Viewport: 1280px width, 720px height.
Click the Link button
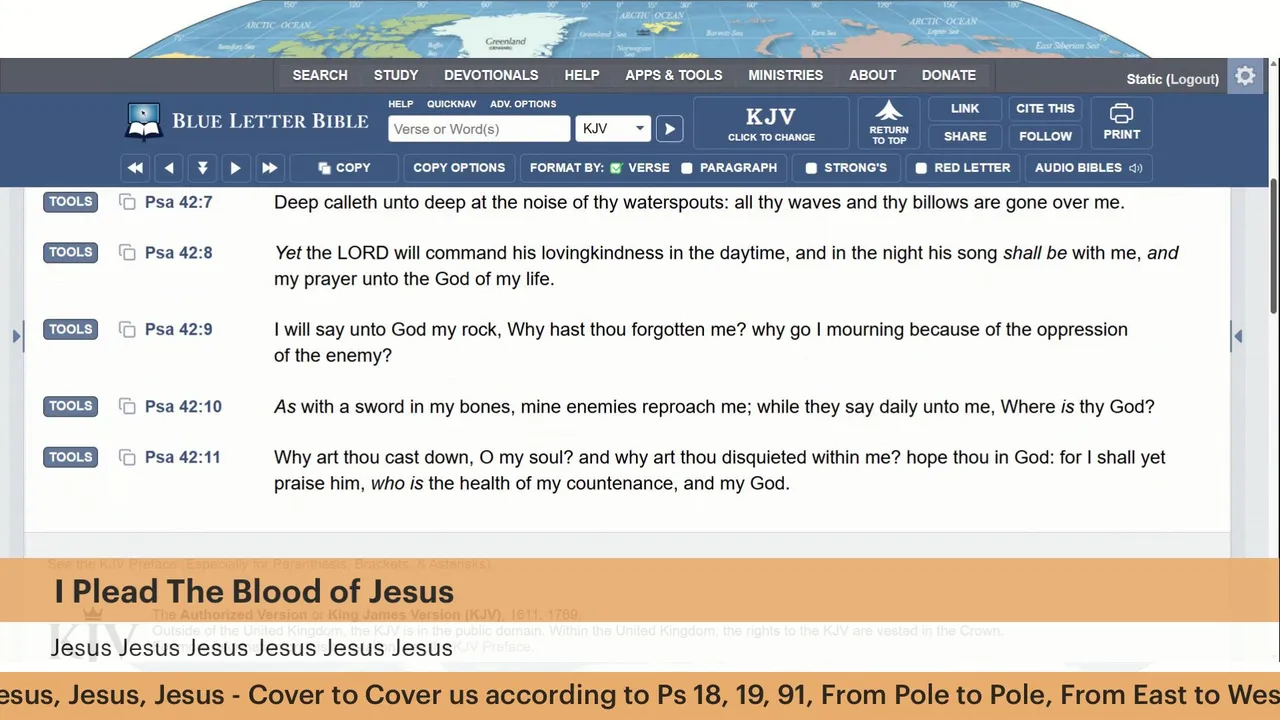[x=965, y=108]
